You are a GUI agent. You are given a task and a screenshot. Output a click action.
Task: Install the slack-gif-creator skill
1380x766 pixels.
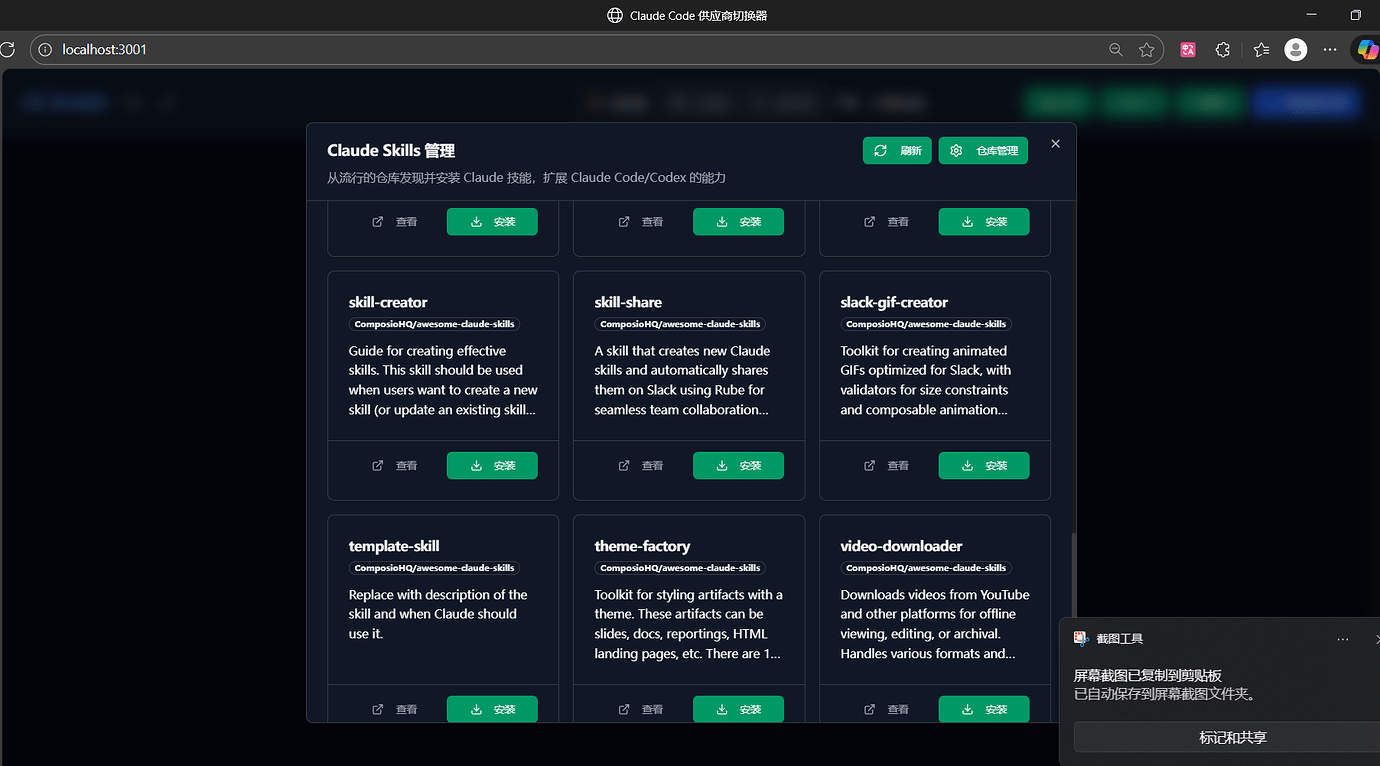pos(984,466)
